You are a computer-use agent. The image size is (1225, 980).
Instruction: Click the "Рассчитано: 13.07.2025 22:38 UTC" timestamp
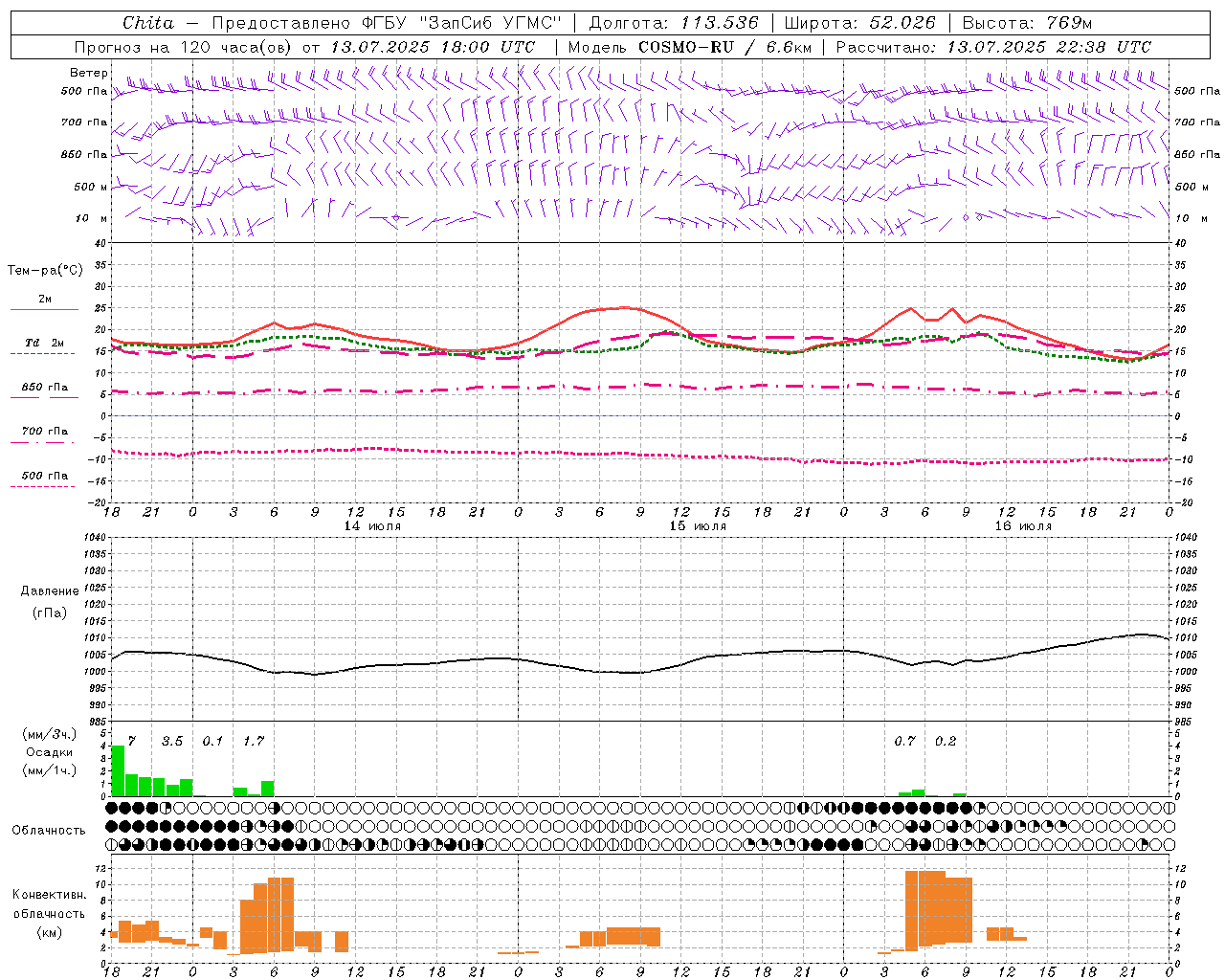pos(993,47)
